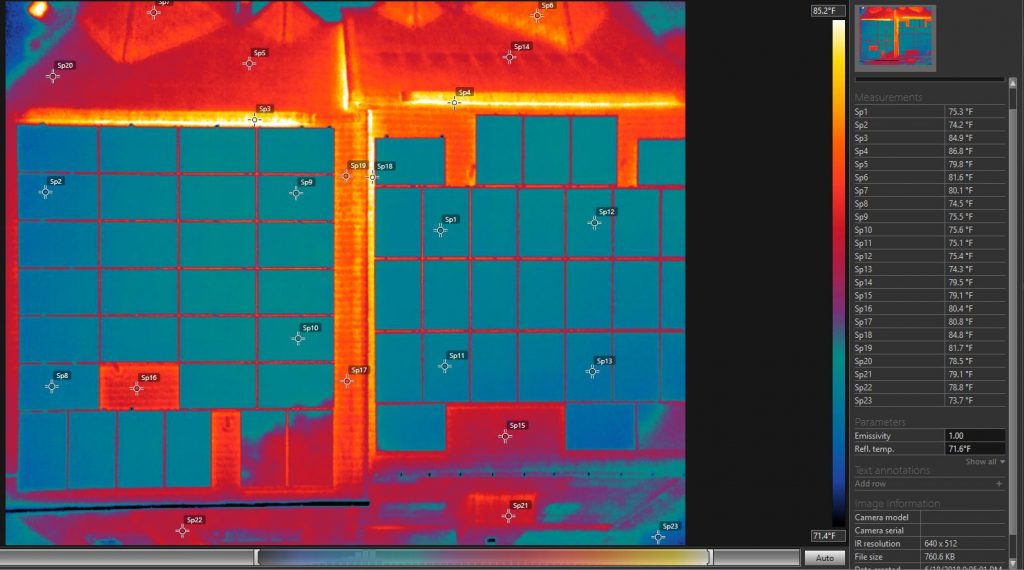Select the Sp14 spot marker on thermal image
This screenshot has height=570, width=1024.
(x=509, y=57)
